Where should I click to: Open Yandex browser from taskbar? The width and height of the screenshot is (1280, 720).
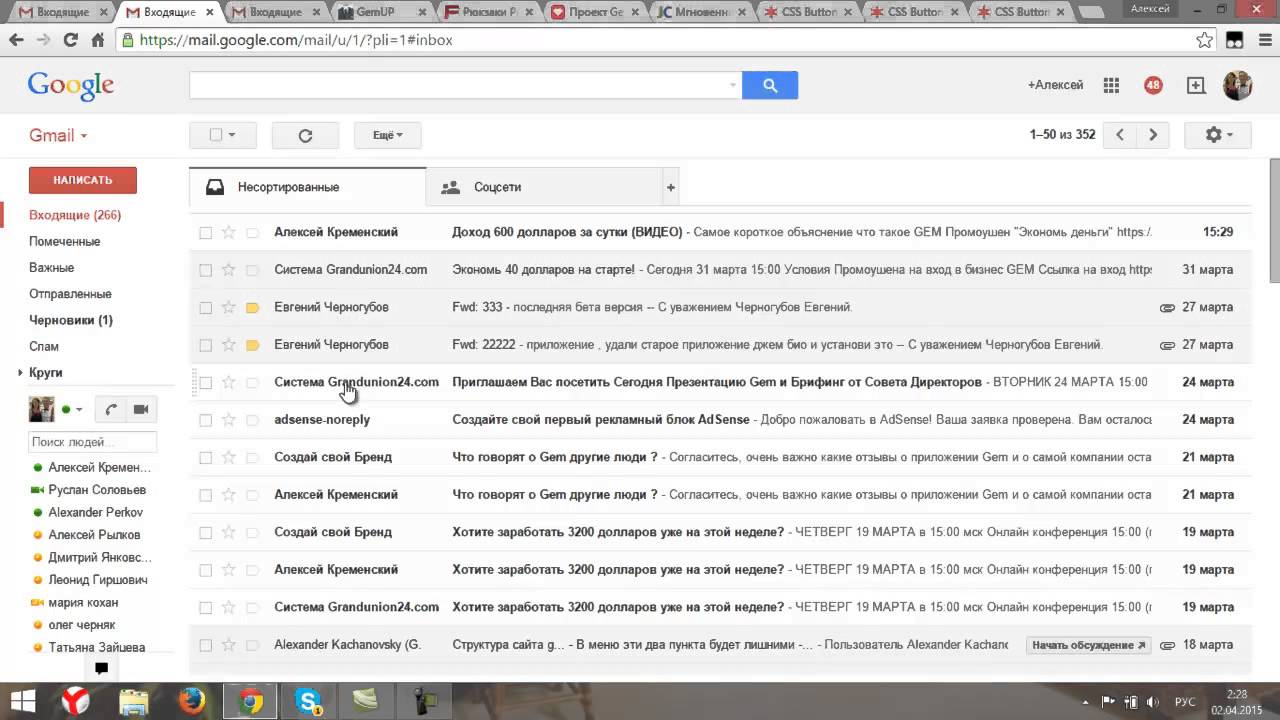tap(76, 701)
